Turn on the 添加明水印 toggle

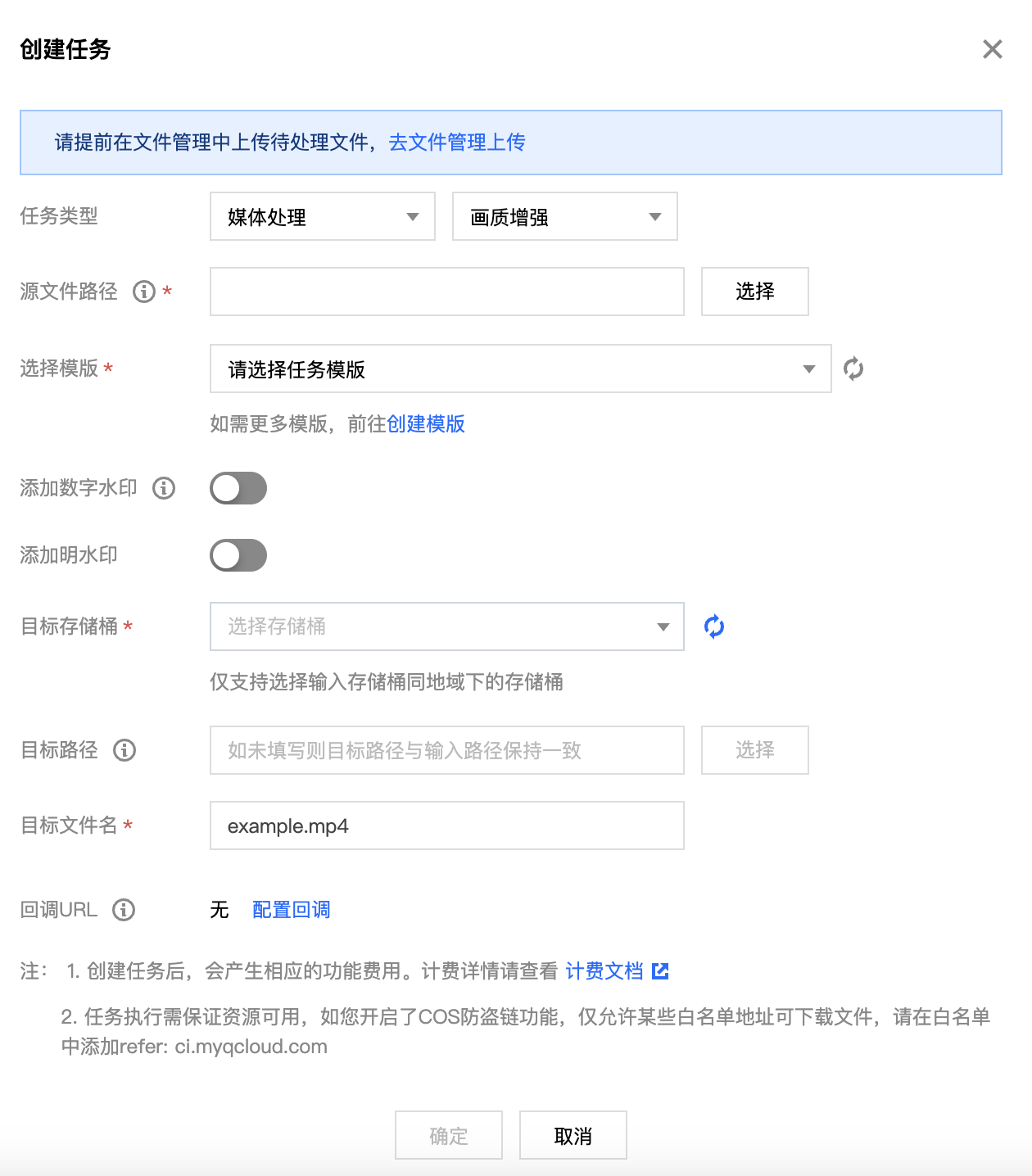pyautogui.click(x=238, y=555)
